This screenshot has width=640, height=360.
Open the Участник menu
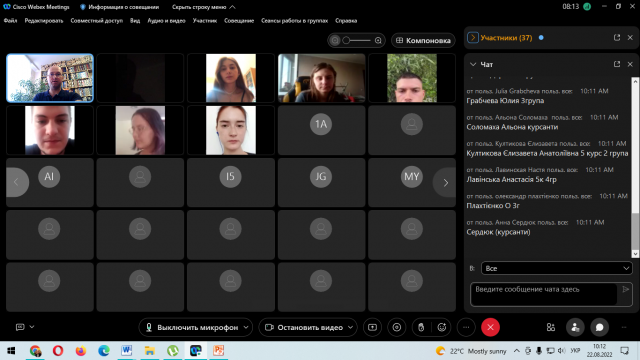pos(205,20)
